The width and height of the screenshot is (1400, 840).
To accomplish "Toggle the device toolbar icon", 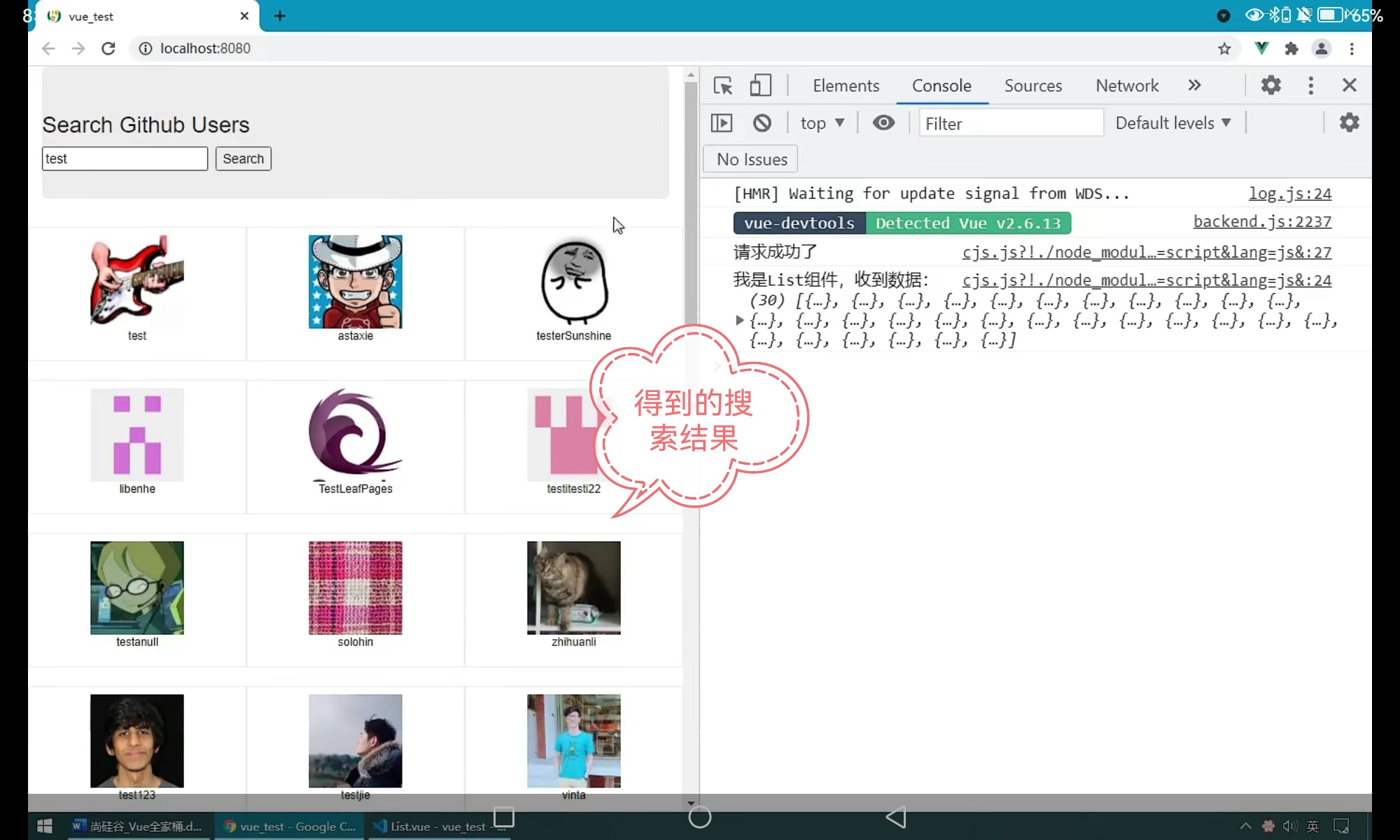I will [760, 85].
